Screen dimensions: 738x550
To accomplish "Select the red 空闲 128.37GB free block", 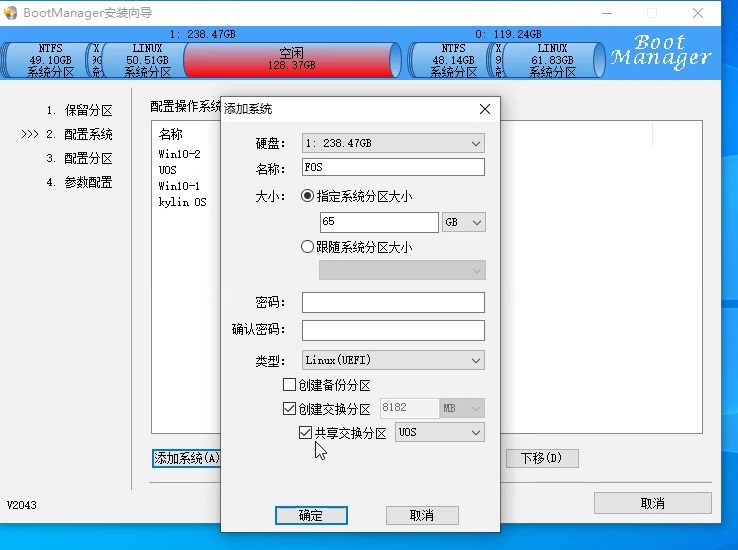I will coord(291,60).
